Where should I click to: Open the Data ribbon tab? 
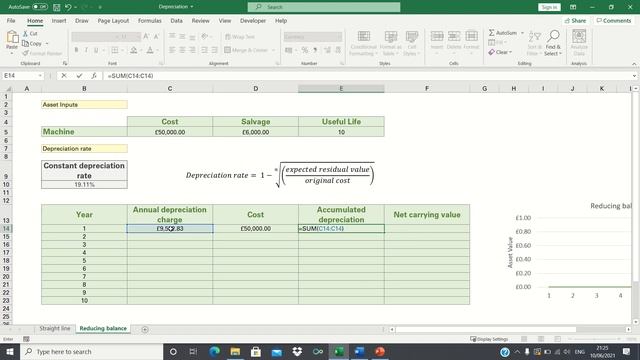click(x=176, y=20)
